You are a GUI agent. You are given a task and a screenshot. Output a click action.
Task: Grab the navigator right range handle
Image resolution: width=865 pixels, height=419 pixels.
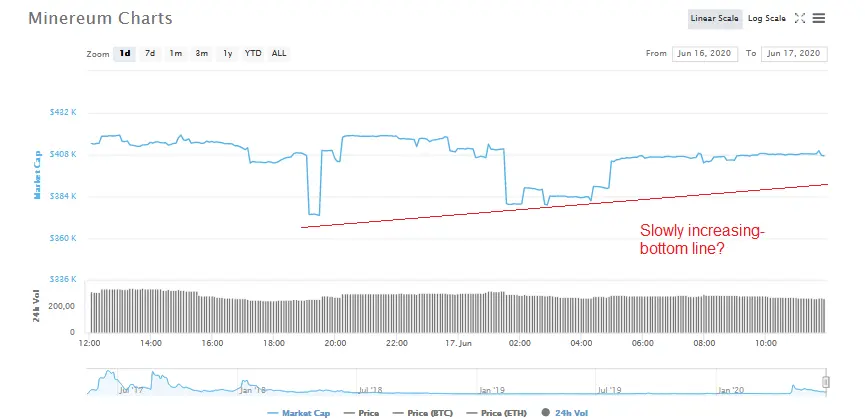[826, 382]
